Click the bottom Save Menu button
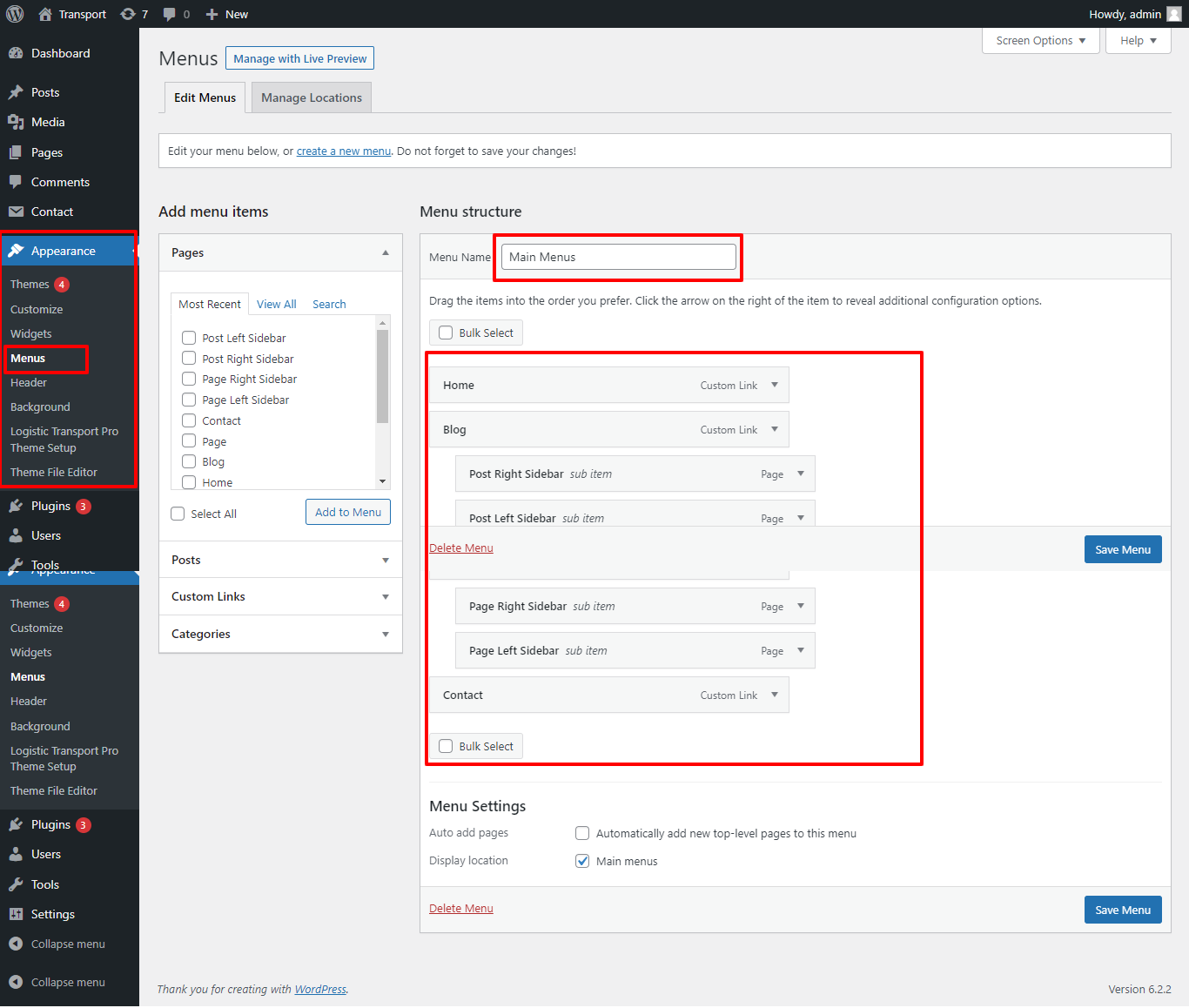 click(x=1122, y=910)
